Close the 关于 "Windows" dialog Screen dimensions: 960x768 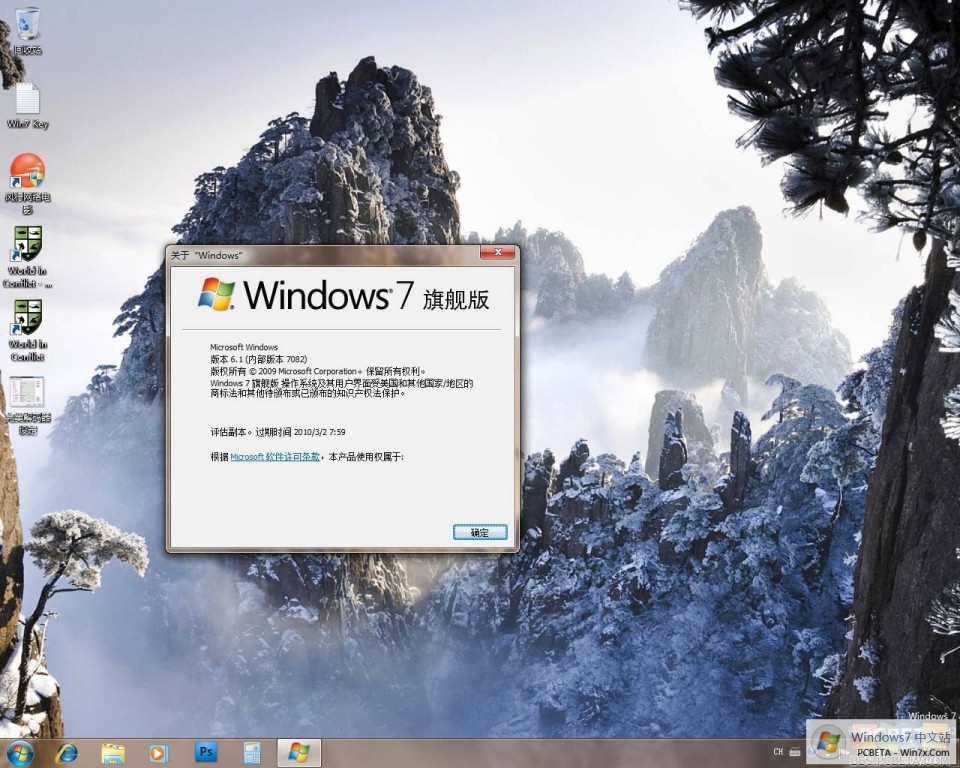tap(497, 252)
